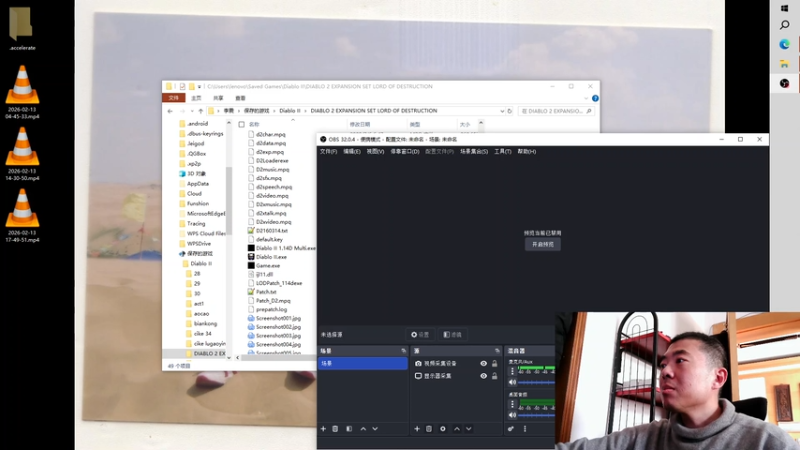Open OBS 视图(V) menu

[375, 152]
